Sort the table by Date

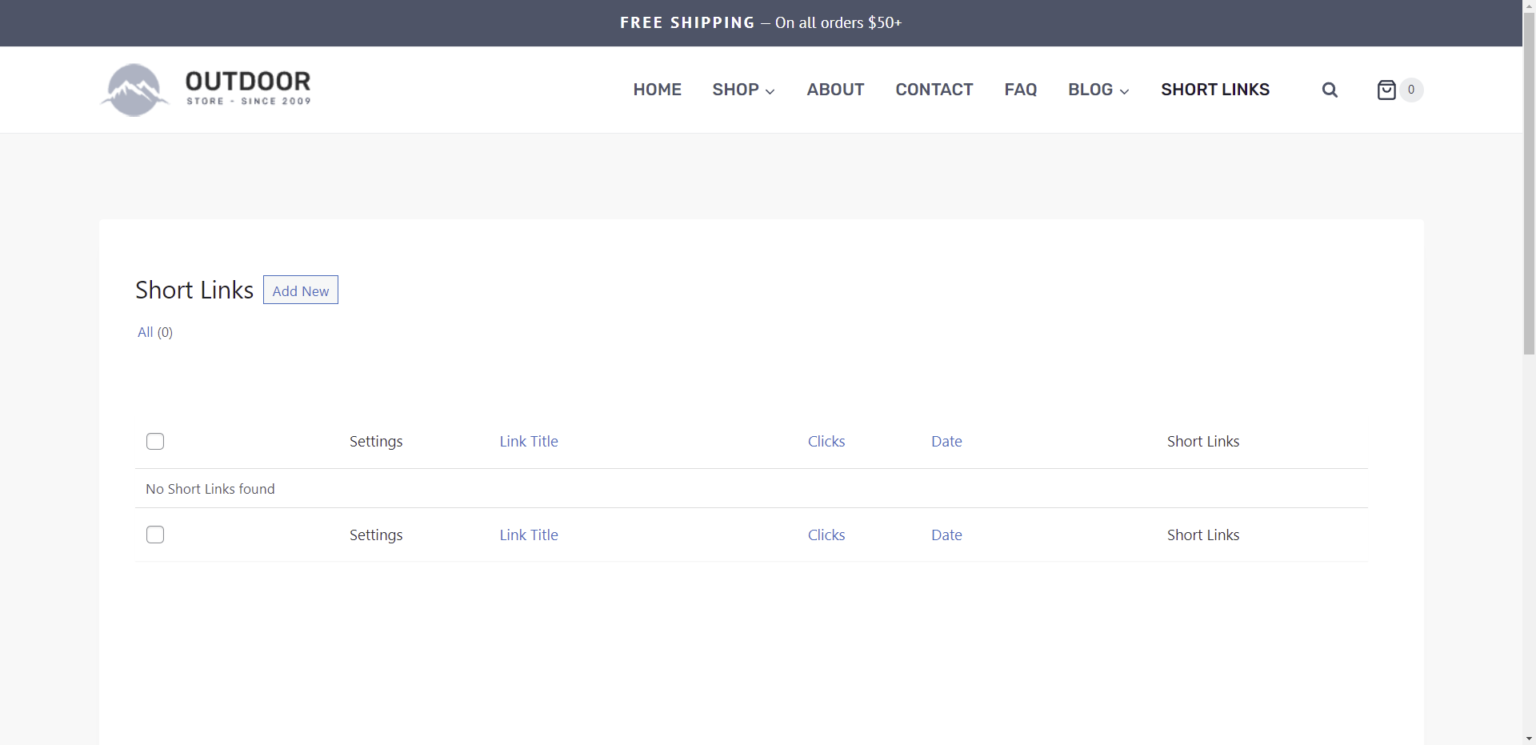click(x=946, y=441)
